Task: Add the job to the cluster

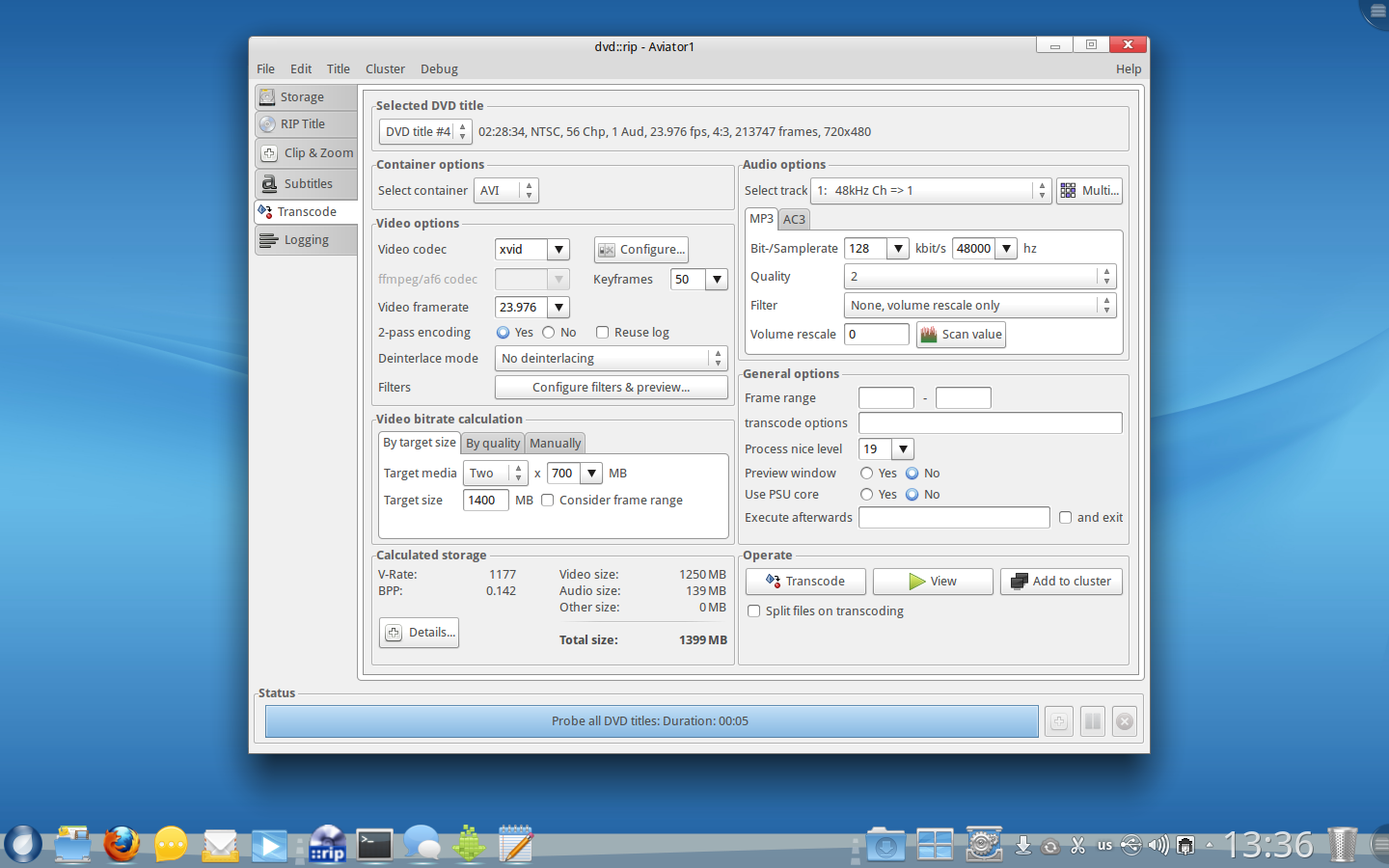Action: pos(1061,582)
